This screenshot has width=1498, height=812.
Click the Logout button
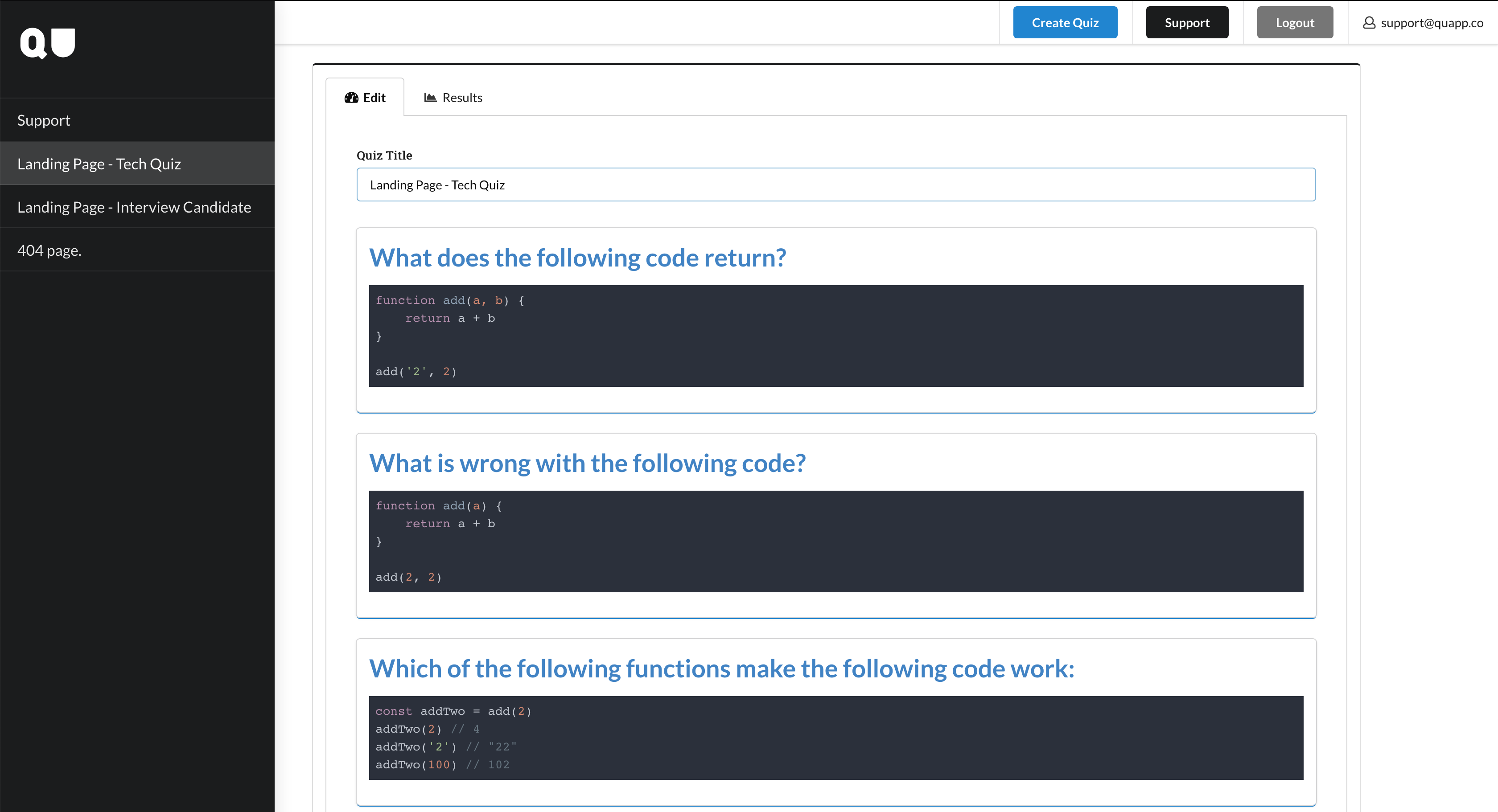point(1294,23)
